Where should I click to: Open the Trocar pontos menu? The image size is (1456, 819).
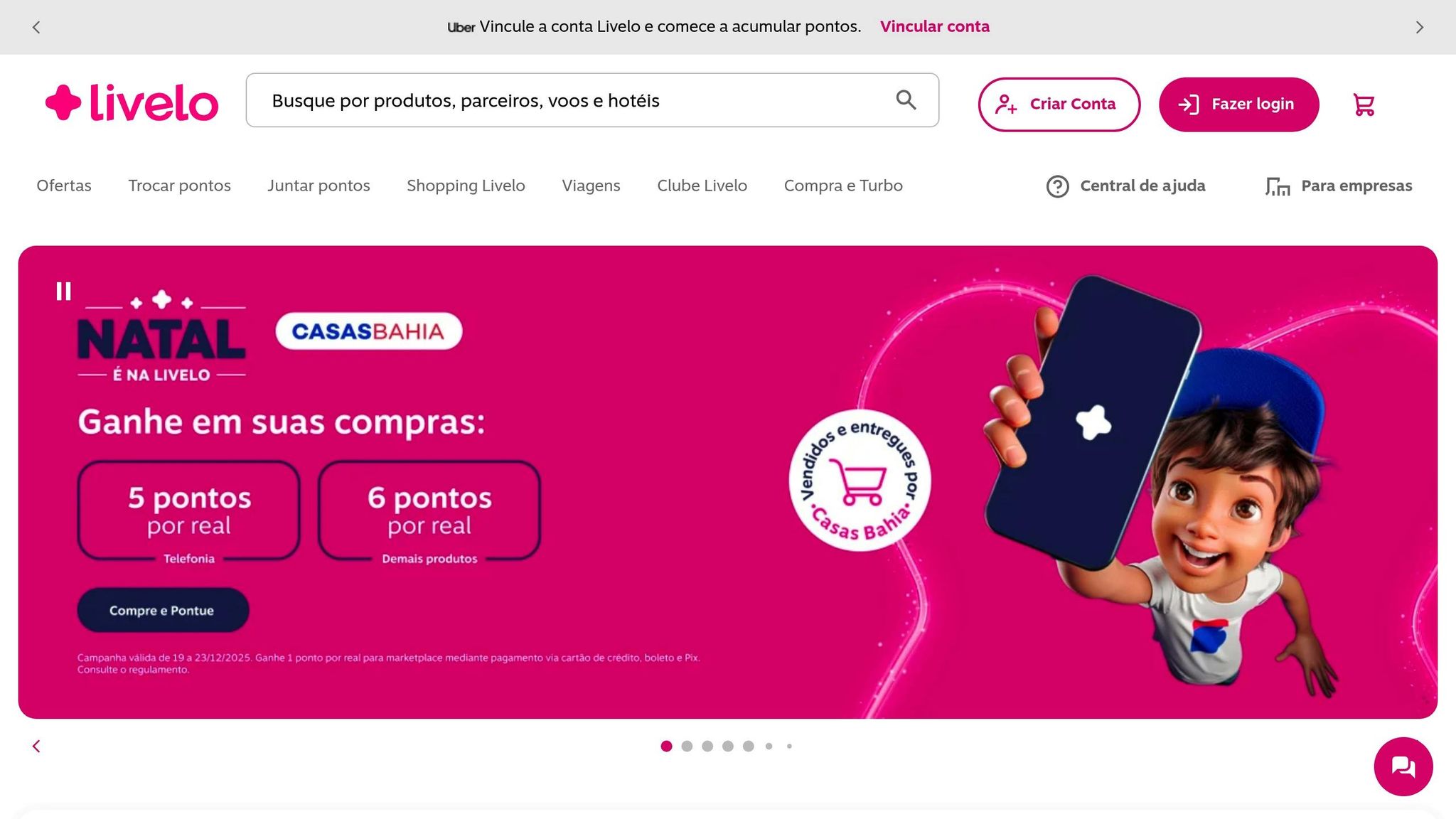[179, 186]
